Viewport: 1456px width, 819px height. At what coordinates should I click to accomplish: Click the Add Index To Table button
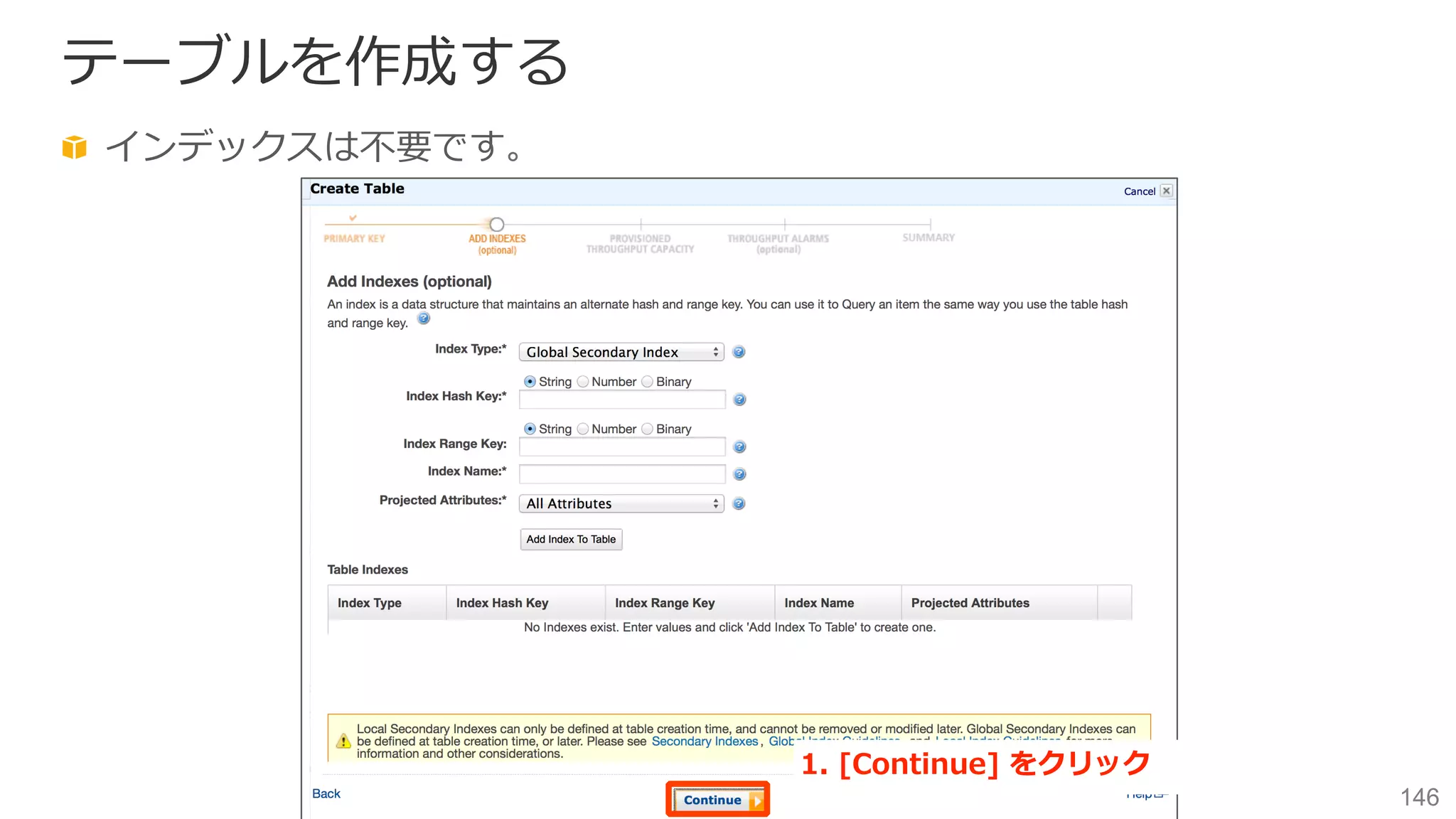(x=571, y=539)
